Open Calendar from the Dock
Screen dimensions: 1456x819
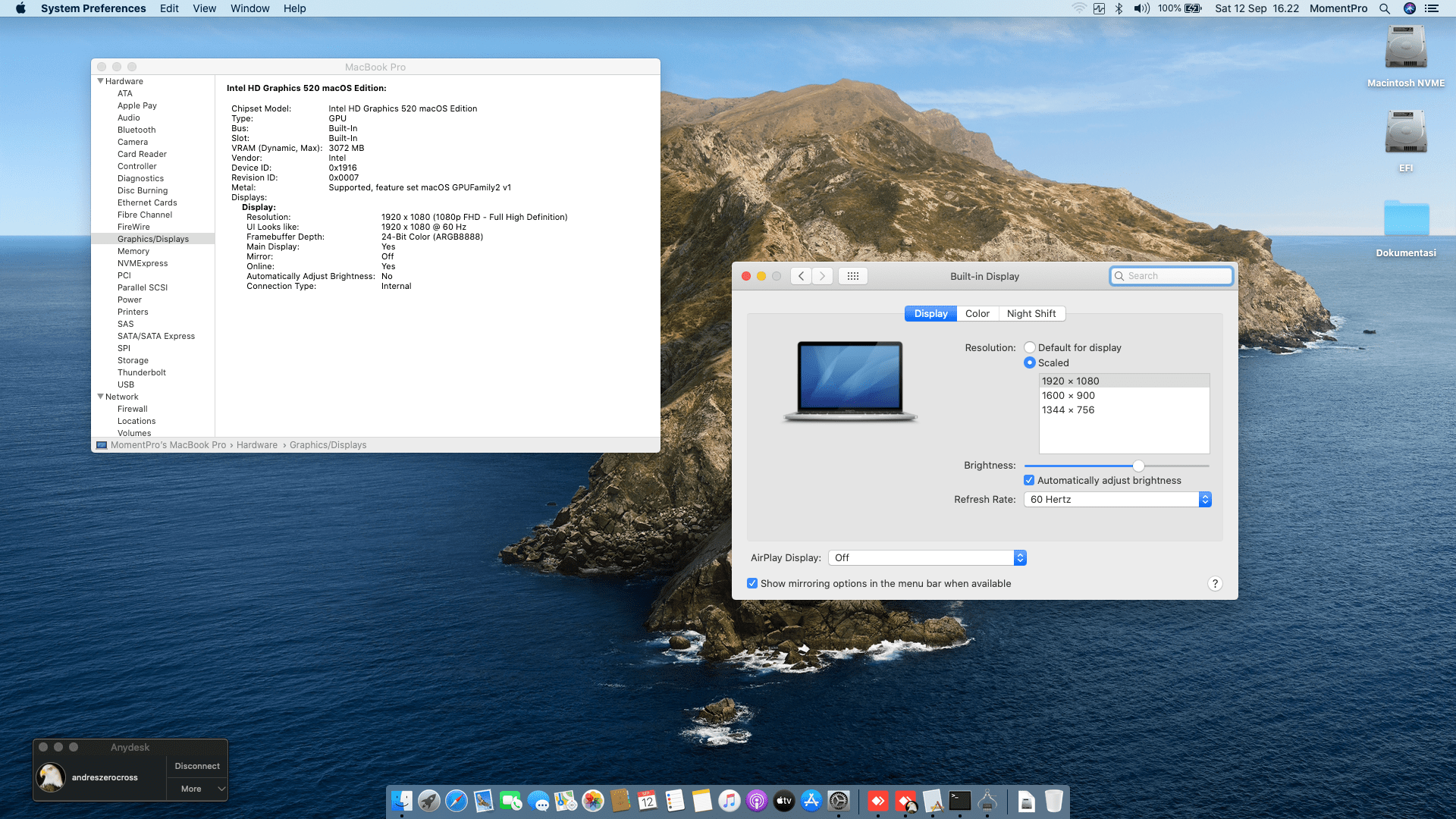pyautogui.click(x=648, y=801)
